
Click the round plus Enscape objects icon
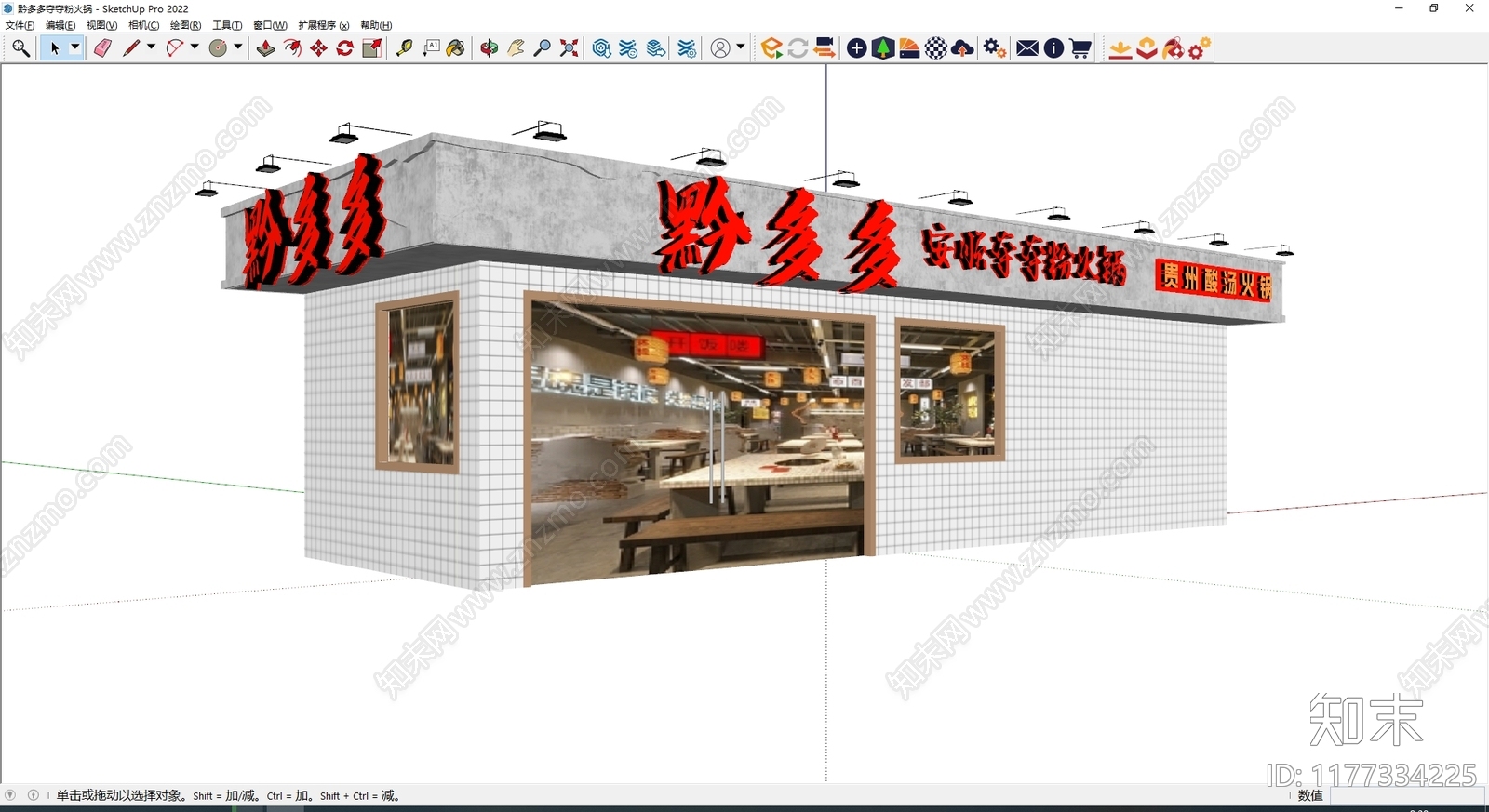857,48
